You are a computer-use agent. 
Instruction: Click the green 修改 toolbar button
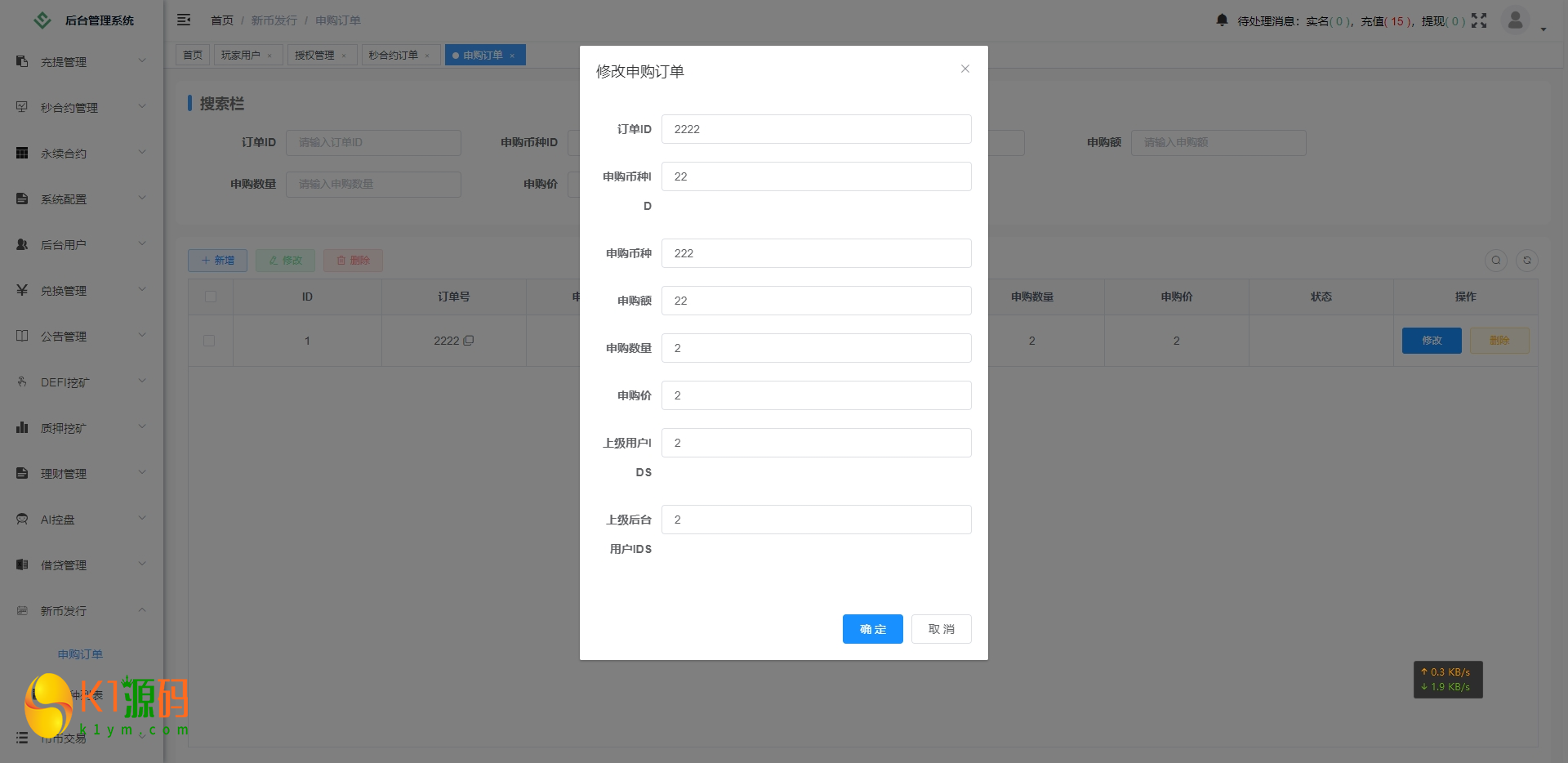point(285,261)
